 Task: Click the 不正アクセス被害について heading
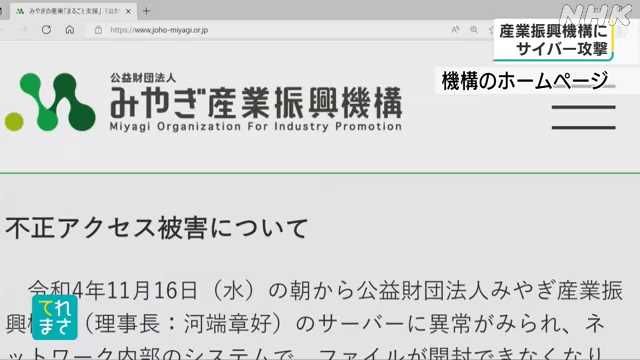click(x=156, y=228)
